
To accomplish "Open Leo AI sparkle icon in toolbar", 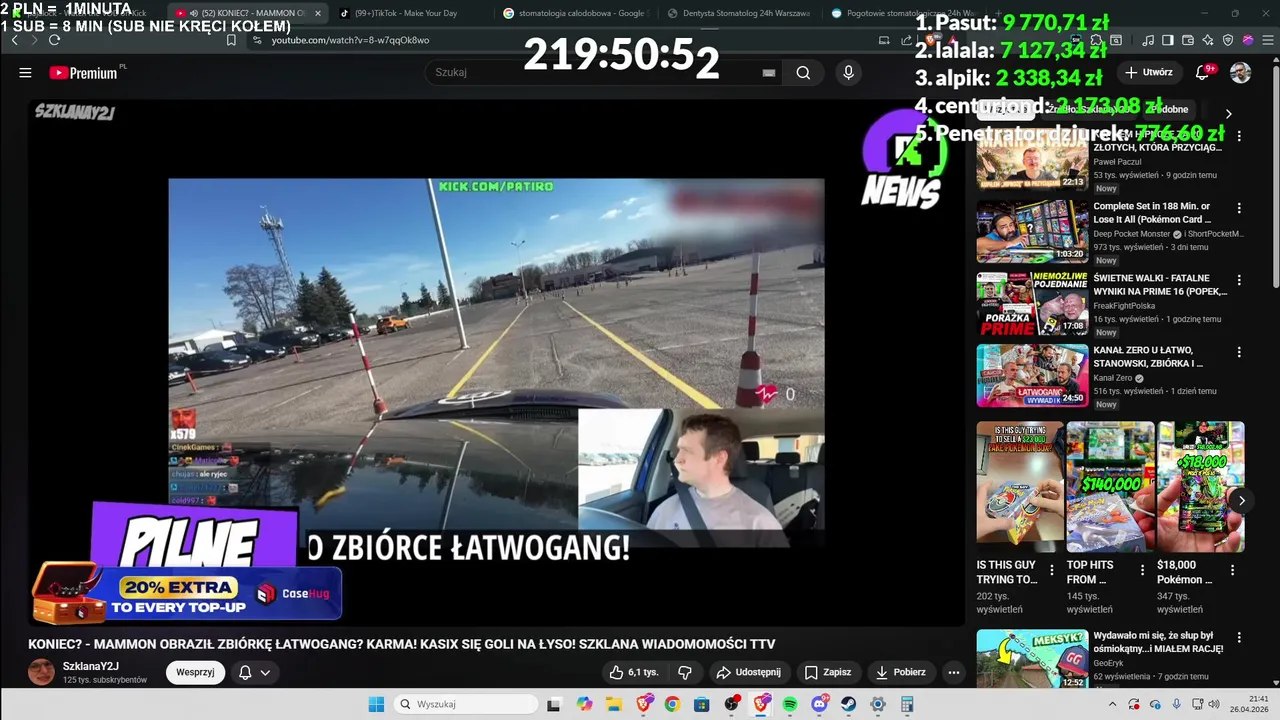I will [x=1208, y=40].
